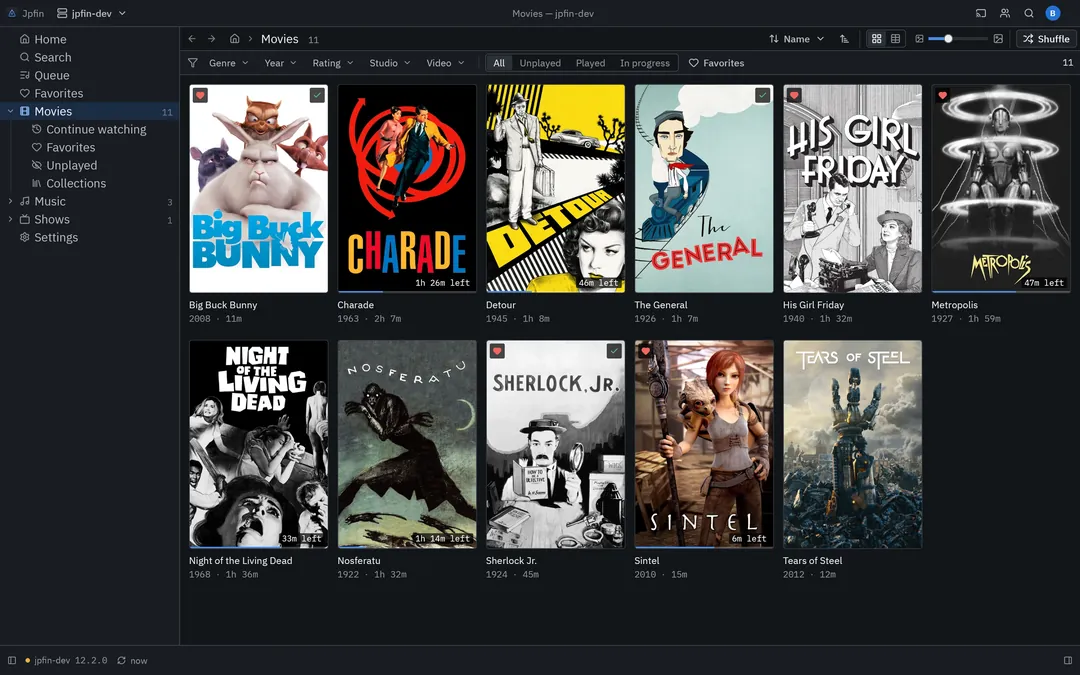
Task: Open the cast to device icon
Action: tap(981, 13)
